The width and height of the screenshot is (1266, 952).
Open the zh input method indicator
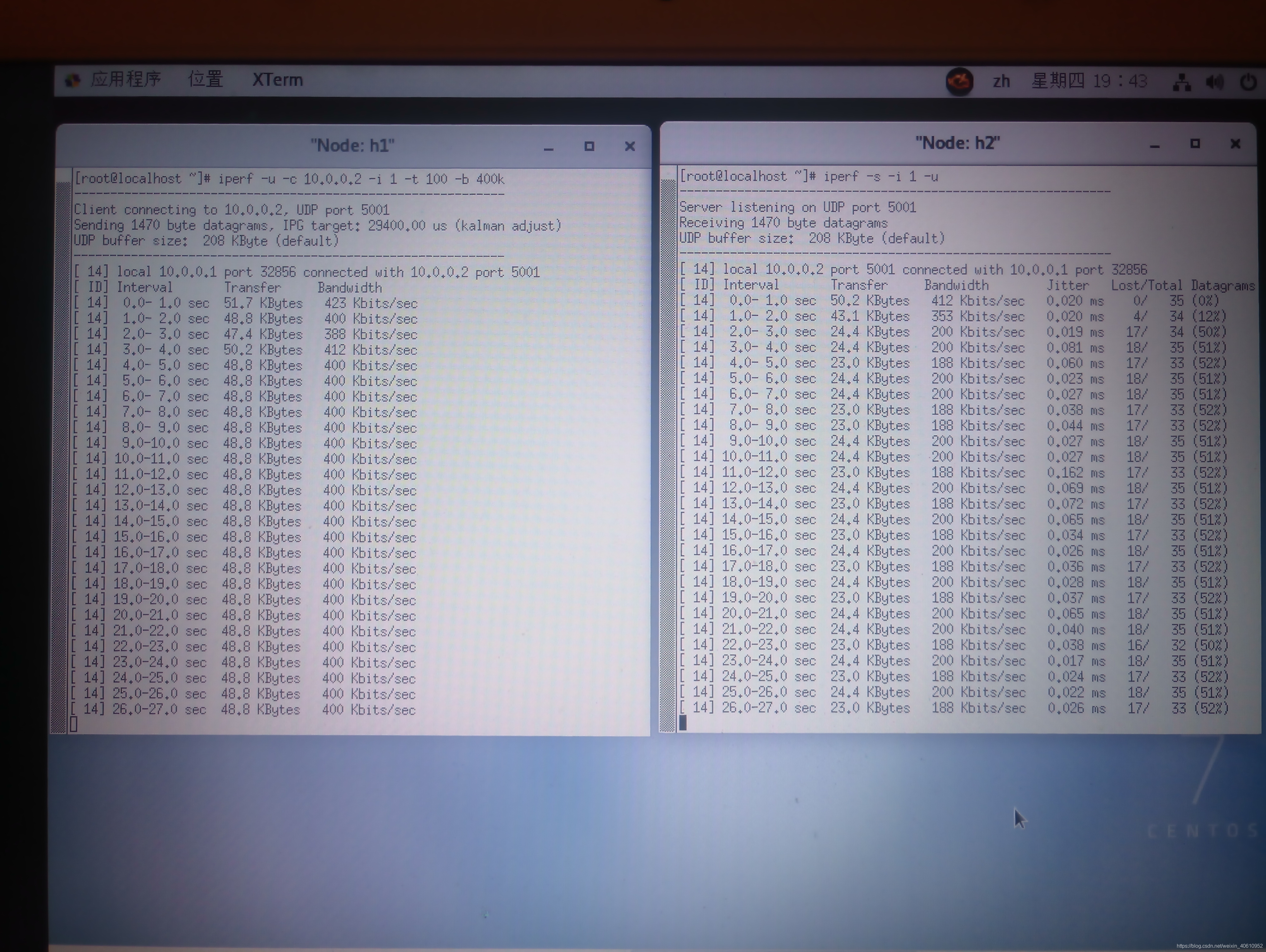click(1001, 81)
